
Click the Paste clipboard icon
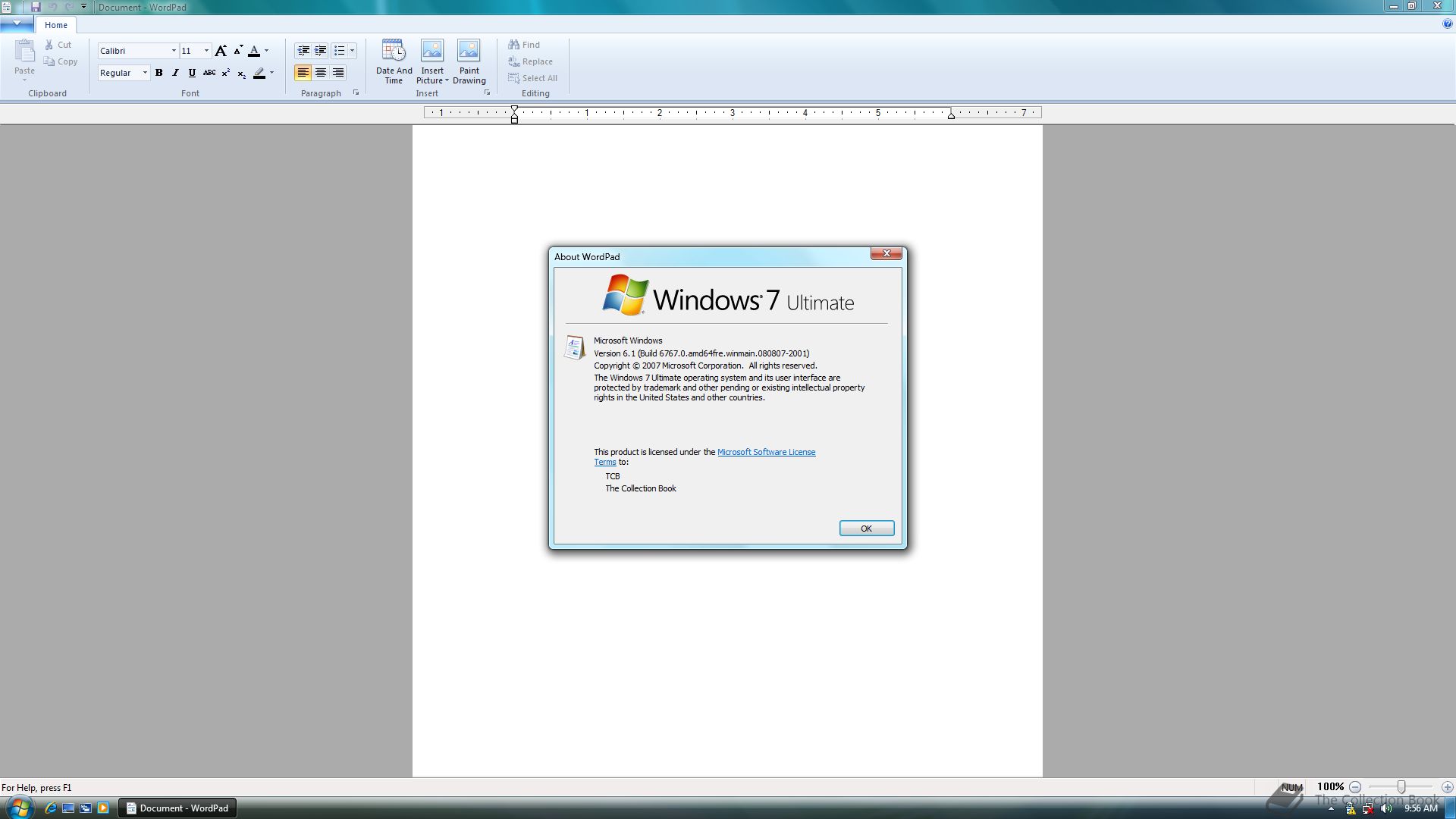tap(24, 52)
